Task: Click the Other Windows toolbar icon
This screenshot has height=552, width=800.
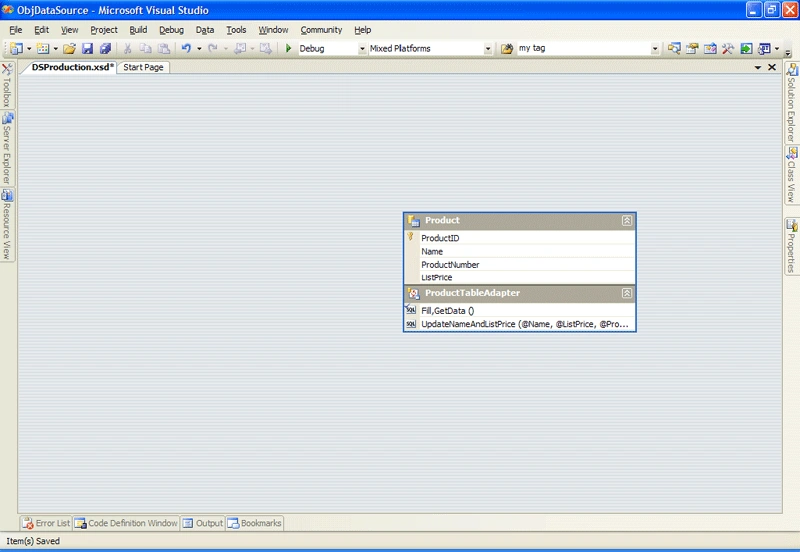Action: 764,48
